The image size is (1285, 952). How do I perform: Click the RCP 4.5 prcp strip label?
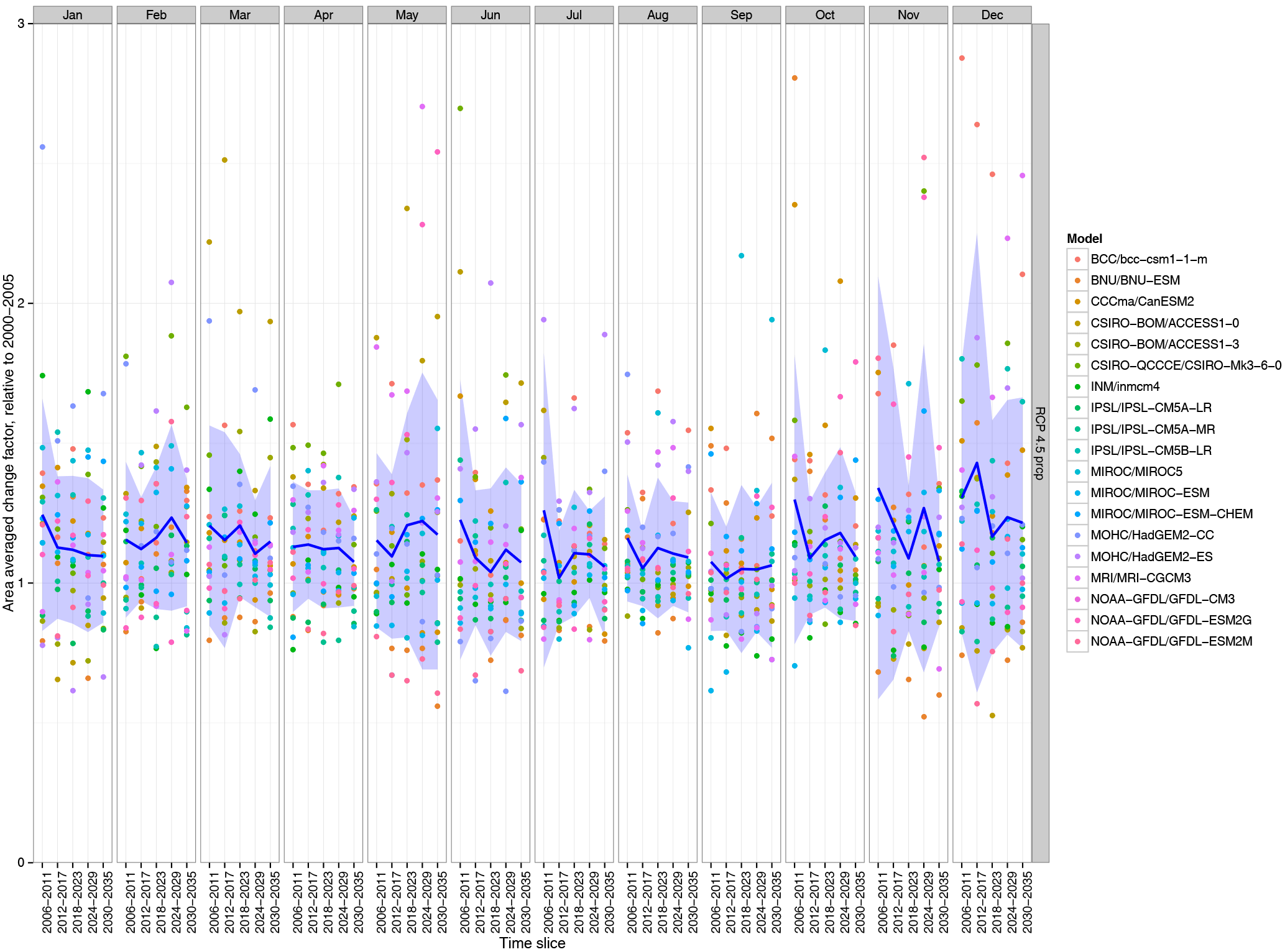click(x=1039, y=442)
